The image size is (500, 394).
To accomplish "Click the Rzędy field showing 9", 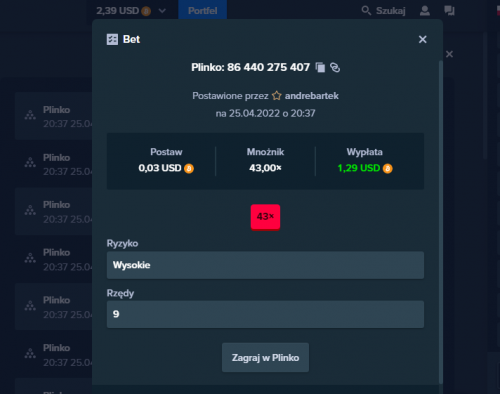I will [265, 314].
